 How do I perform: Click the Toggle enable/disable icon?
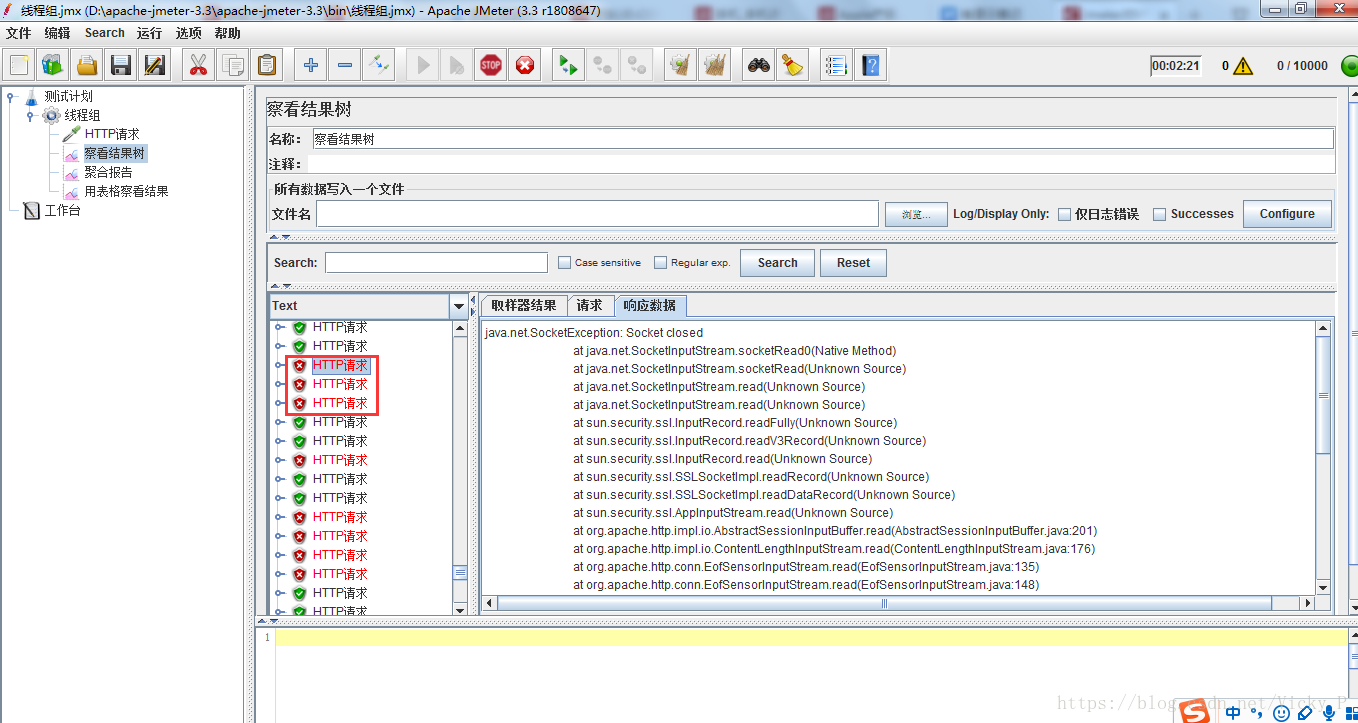pyautogui.click(x=379, y=66)
